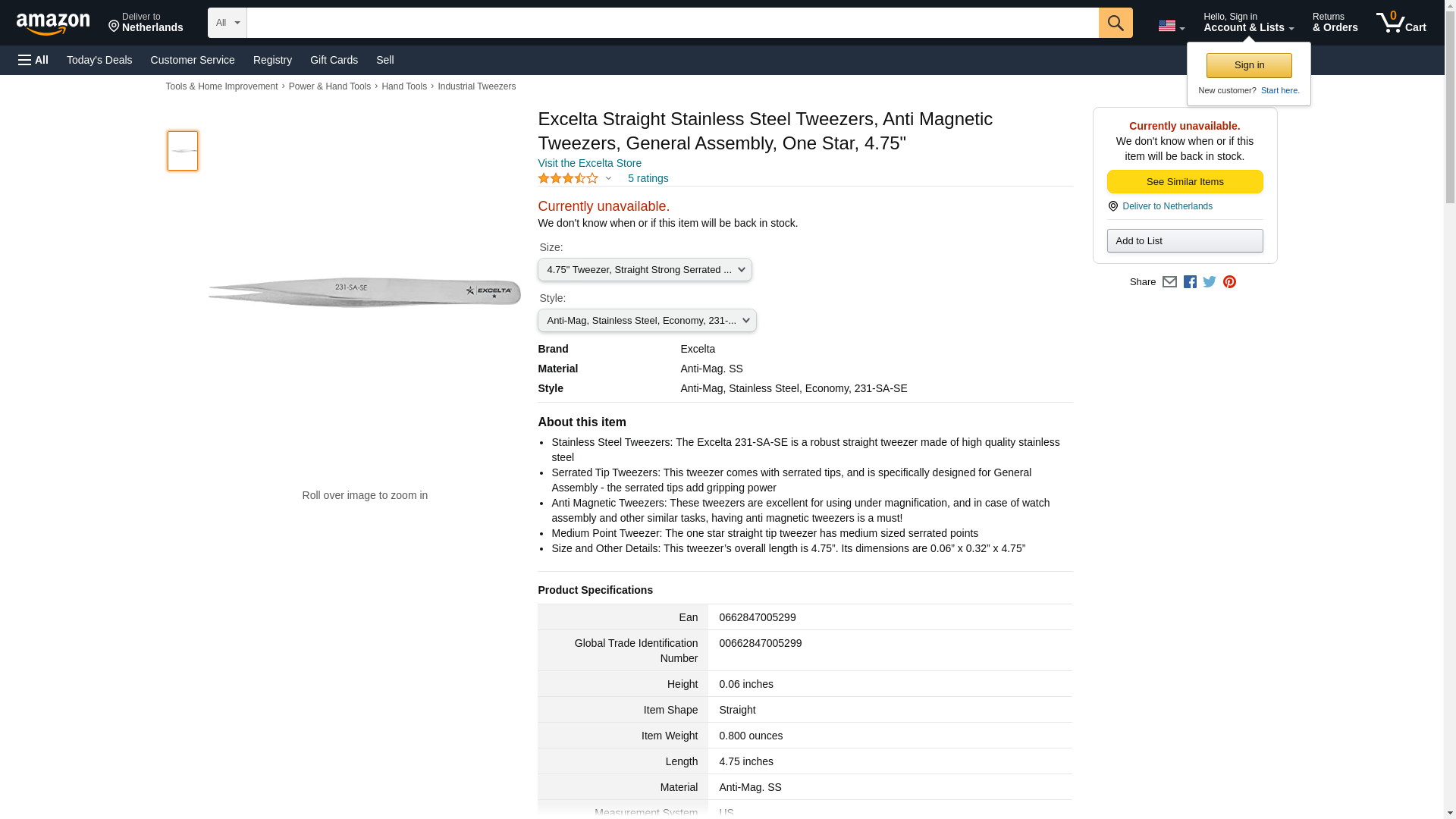Open the Size dropdown selector
1456x819 pixels.
point(645,270)
